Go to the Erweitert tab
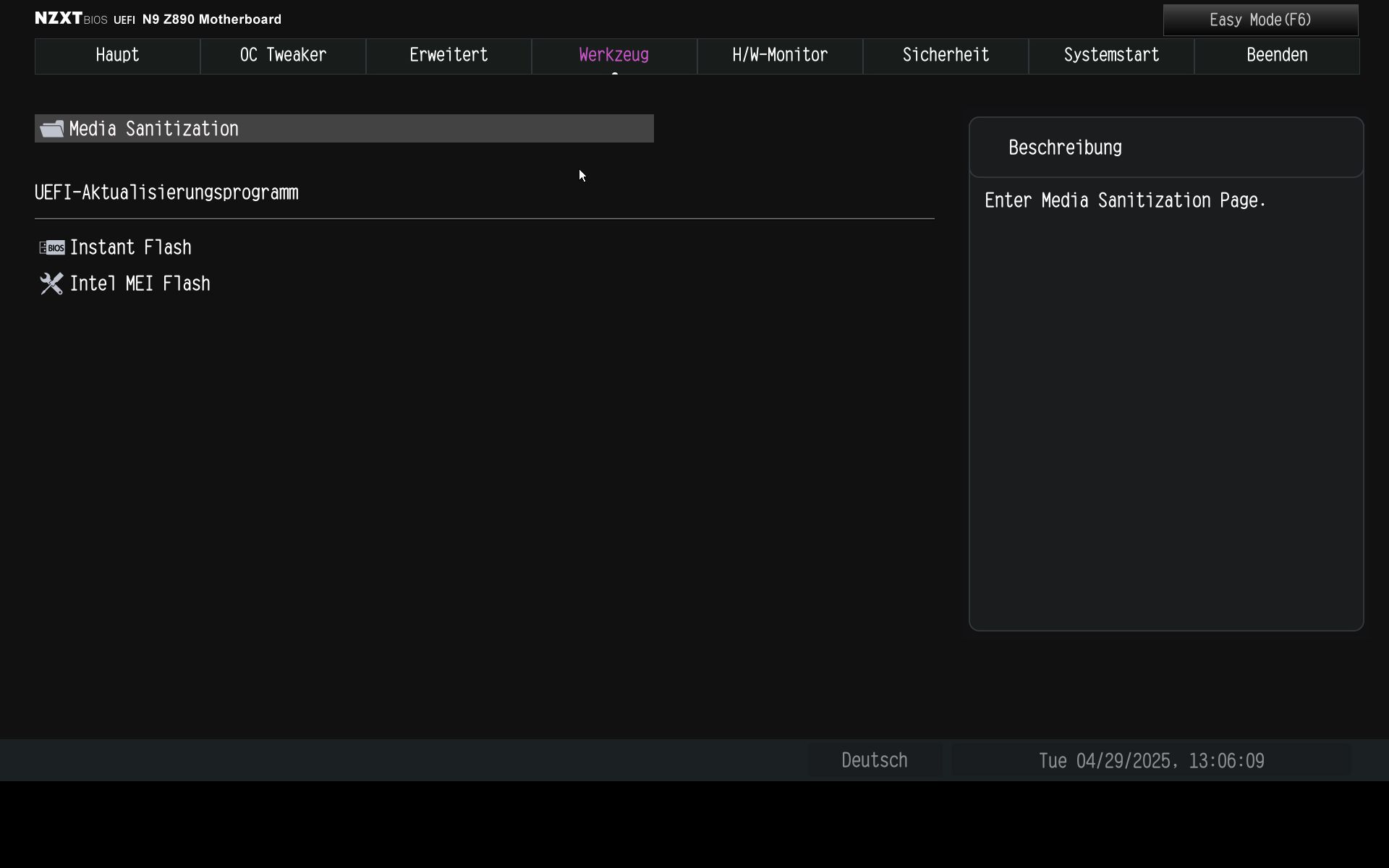This screenshot has height=868, width=1389. (449, 56)
